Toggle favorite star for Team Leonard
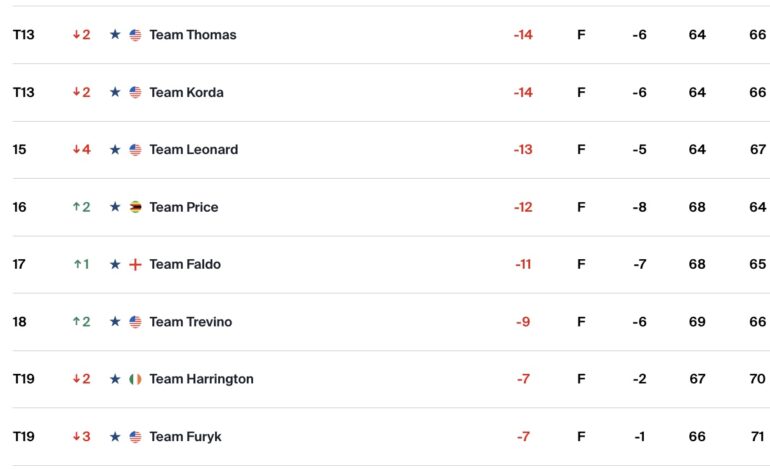The height and width of the screenshot is (469, 770). 115,149
